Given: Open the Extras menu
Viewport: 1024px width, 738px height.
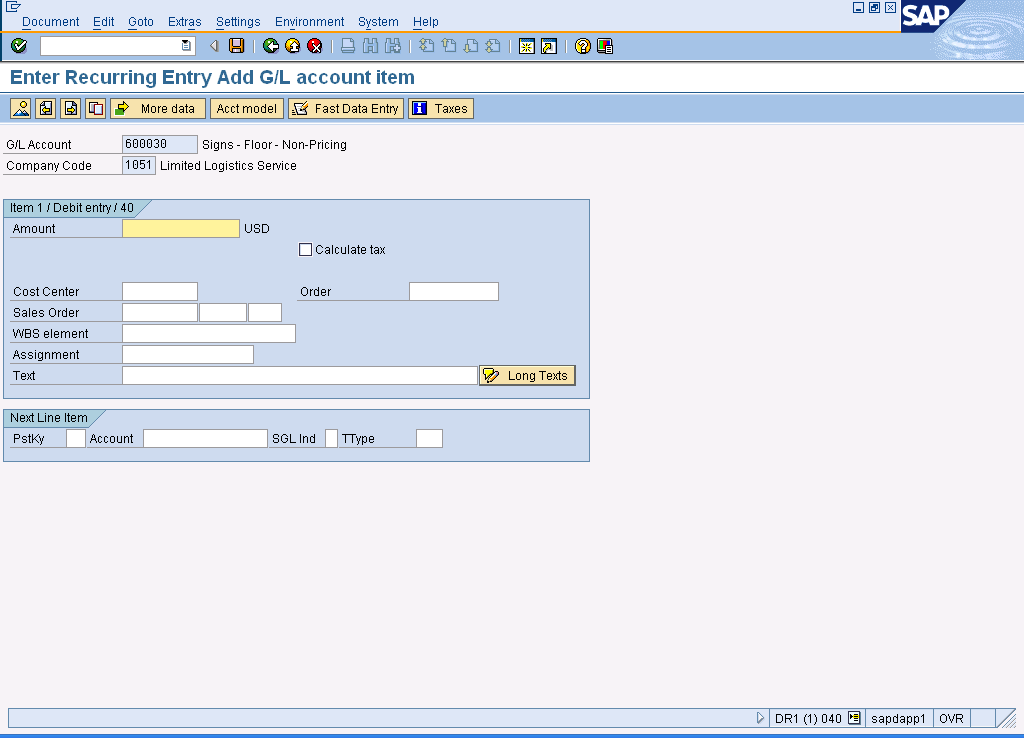Looking at the screenshot, I should pos(185,22).
